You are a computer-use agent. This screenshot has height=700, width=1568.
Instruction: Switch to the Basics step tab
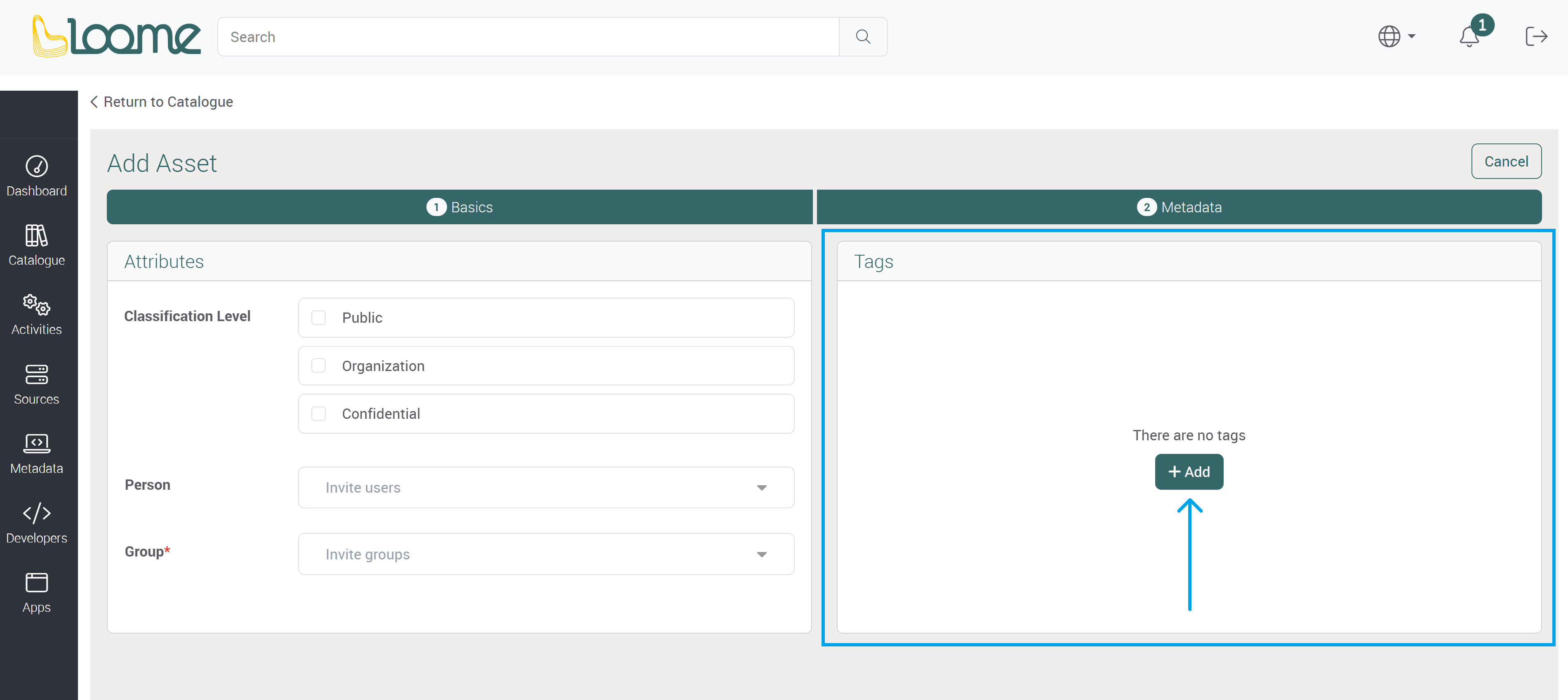459,207
